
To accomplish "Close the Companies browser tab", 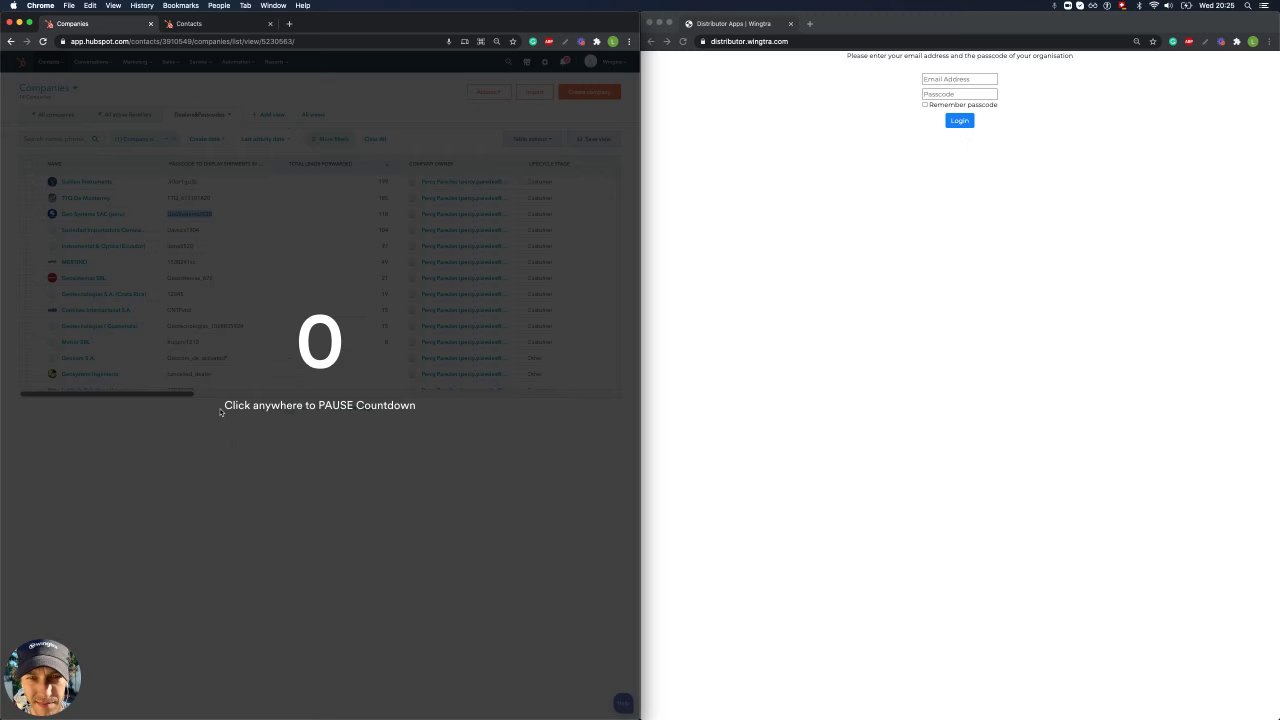I will [151, 23].
